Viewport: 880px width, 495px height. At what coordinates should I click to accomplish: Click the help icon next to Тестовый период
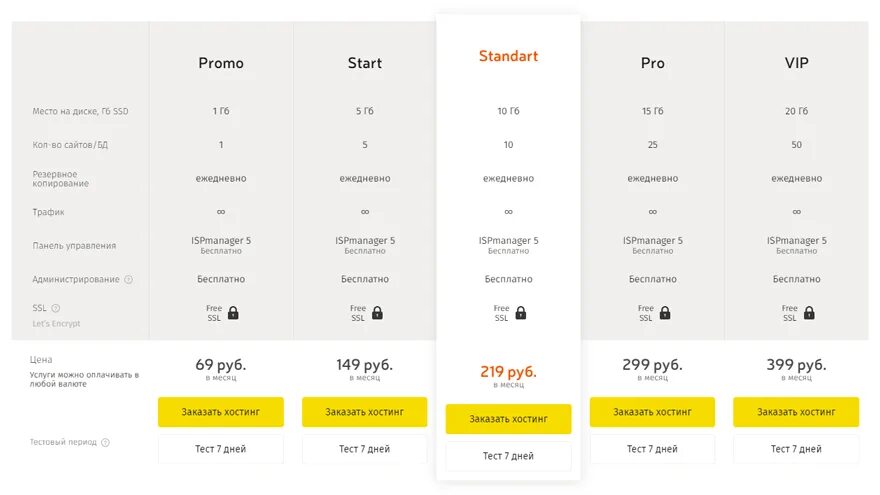click(105, 442)
